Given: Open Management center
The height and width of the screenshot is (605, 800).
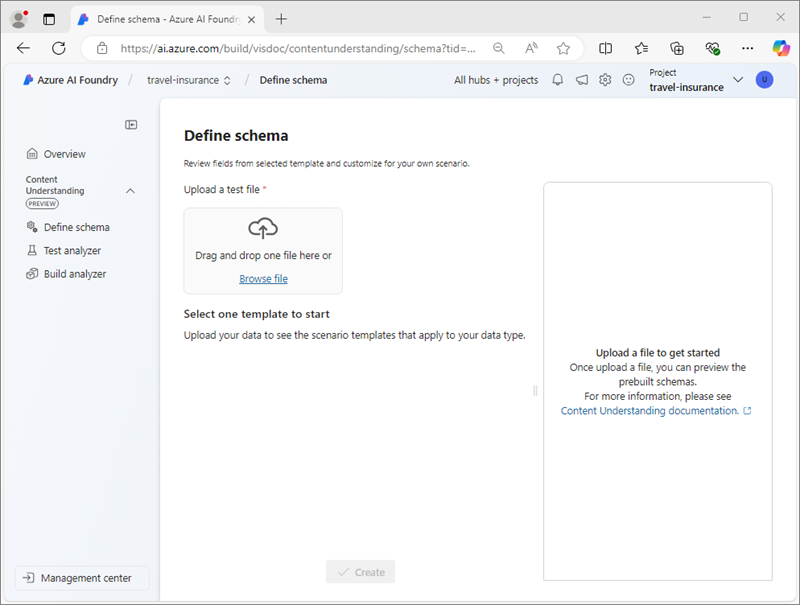Looking at the screenshot, I should coord(82,578).
